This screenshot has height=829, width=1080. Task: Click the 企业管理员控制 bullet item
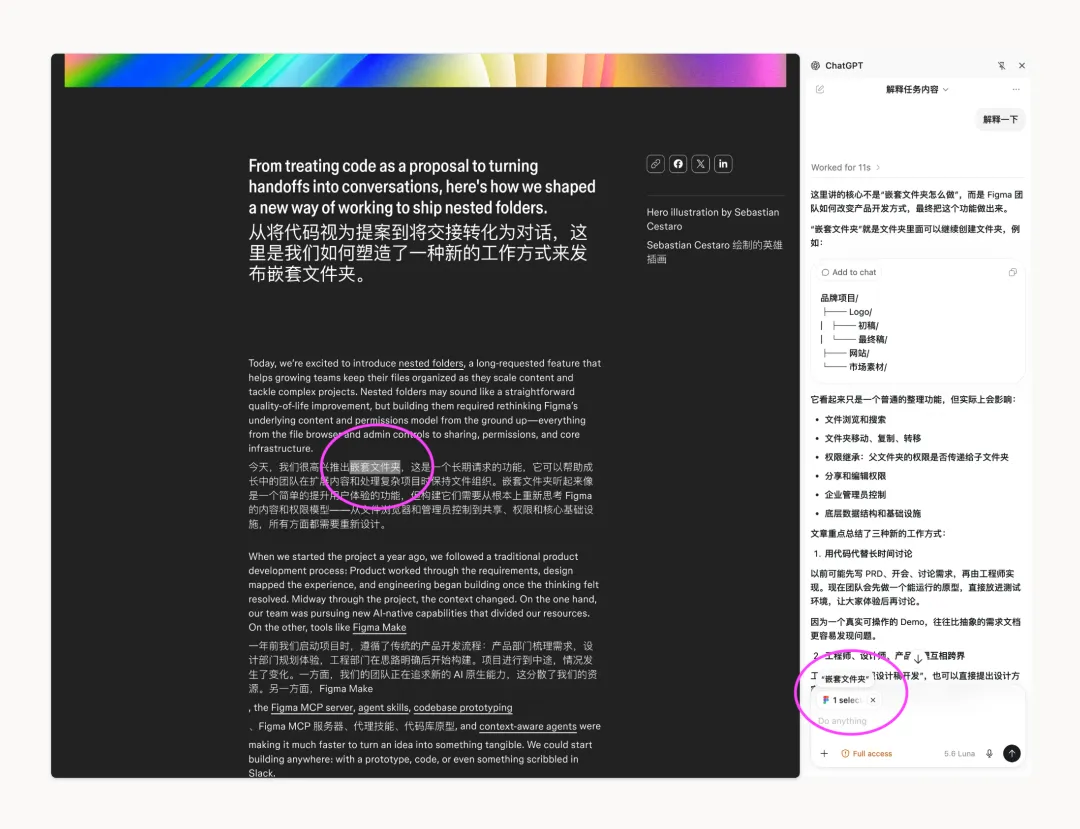pyautogui.click(x=855, y=495)
